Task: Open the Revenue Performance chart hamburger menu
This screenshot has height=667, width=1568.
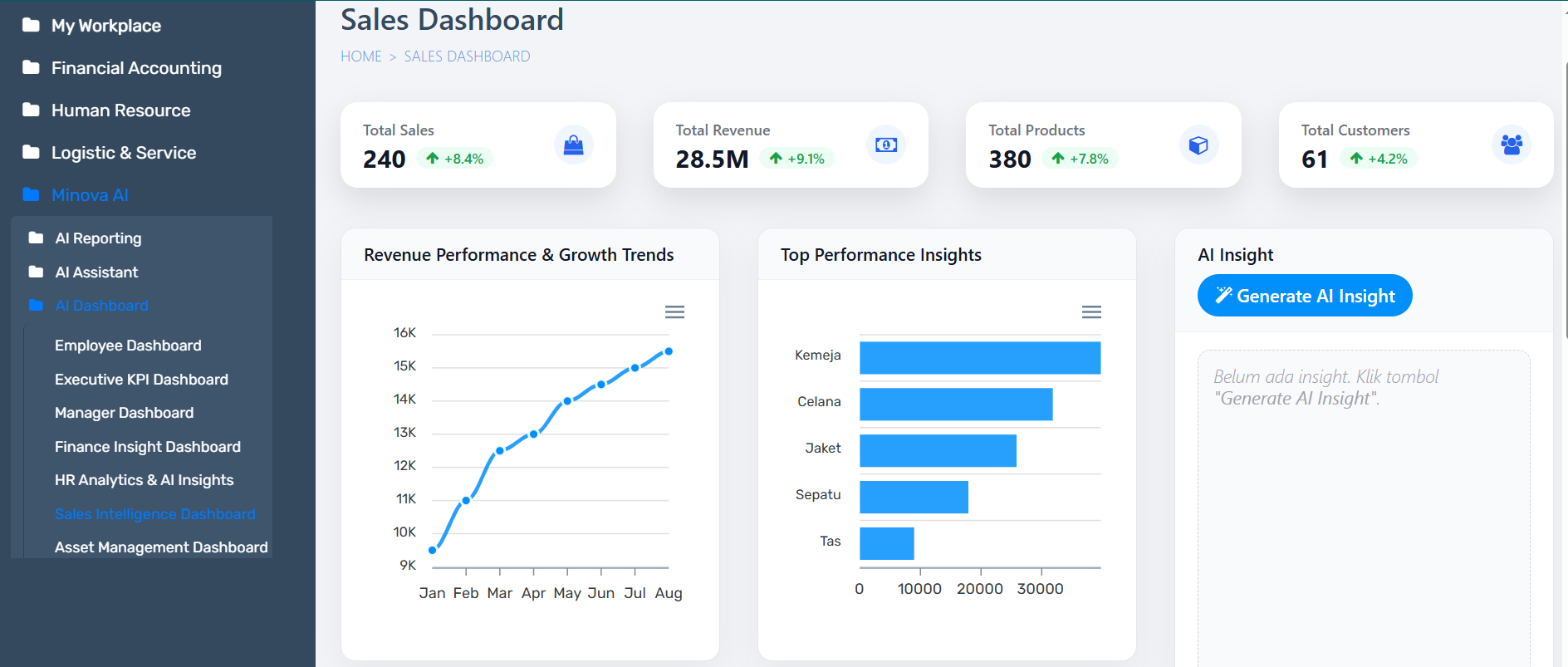Action: [674, 312]
